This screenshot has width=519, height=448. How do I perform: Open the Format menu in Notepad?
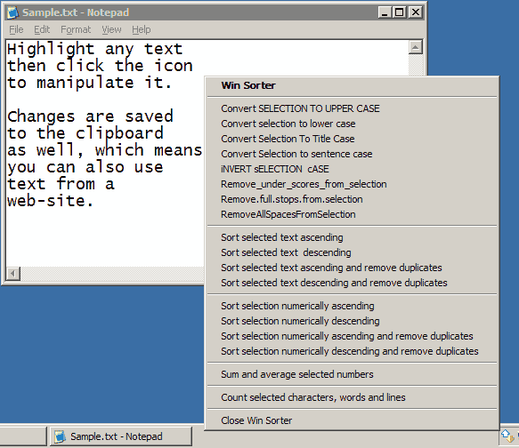pos(75,30)
